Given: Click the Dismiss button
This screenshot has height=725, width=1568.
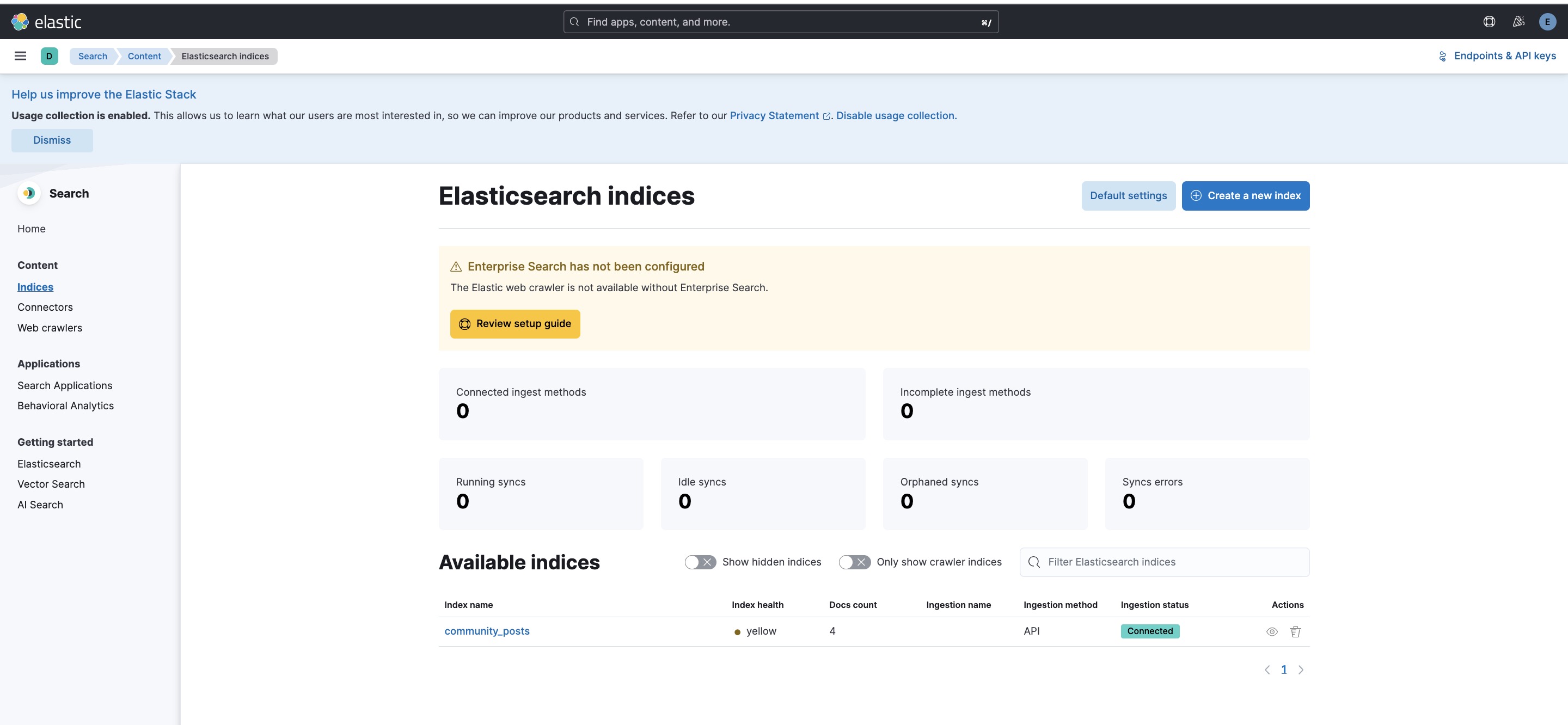Looking at the screenshot, I should [x=52, y=140].
